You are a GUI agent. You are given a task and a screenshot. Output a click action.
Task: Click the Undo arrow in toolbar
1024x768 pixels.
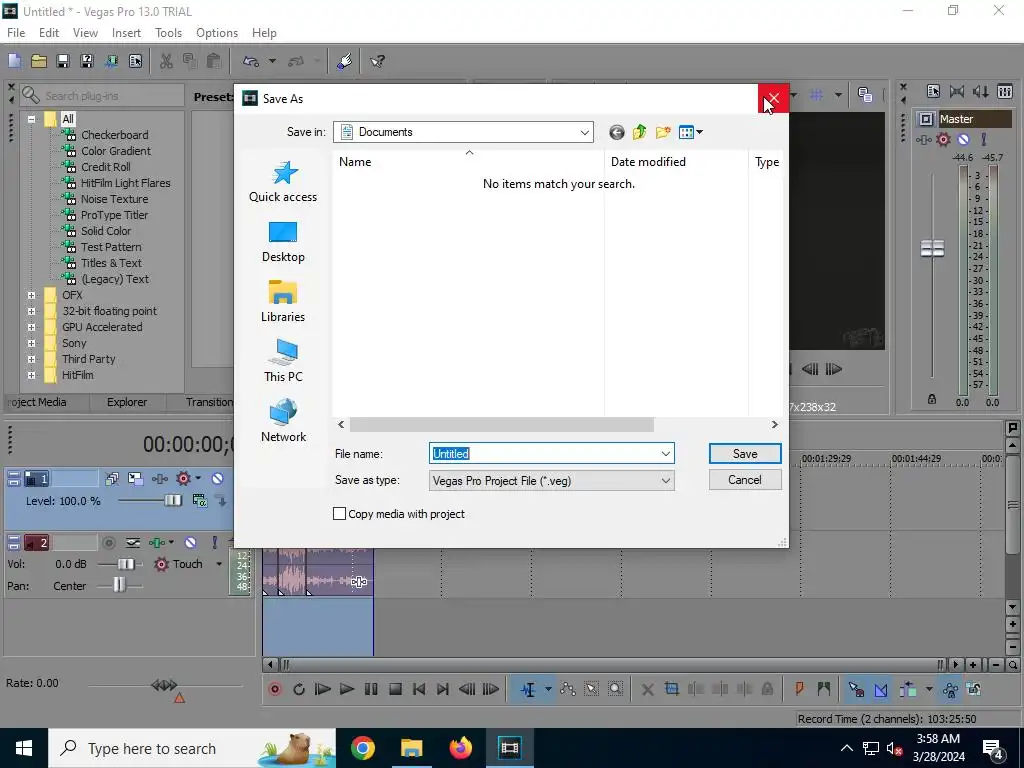[x=251, y=61]
